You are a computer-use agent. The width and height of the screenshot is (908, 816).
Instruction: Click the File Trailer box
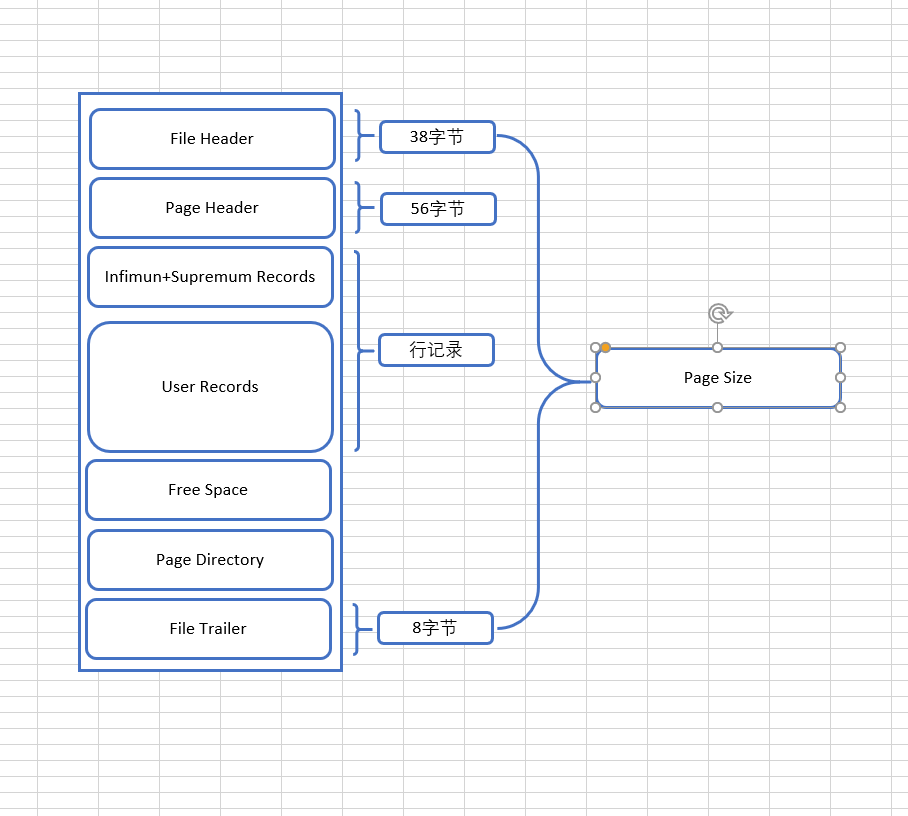click(x=208, y=628)
